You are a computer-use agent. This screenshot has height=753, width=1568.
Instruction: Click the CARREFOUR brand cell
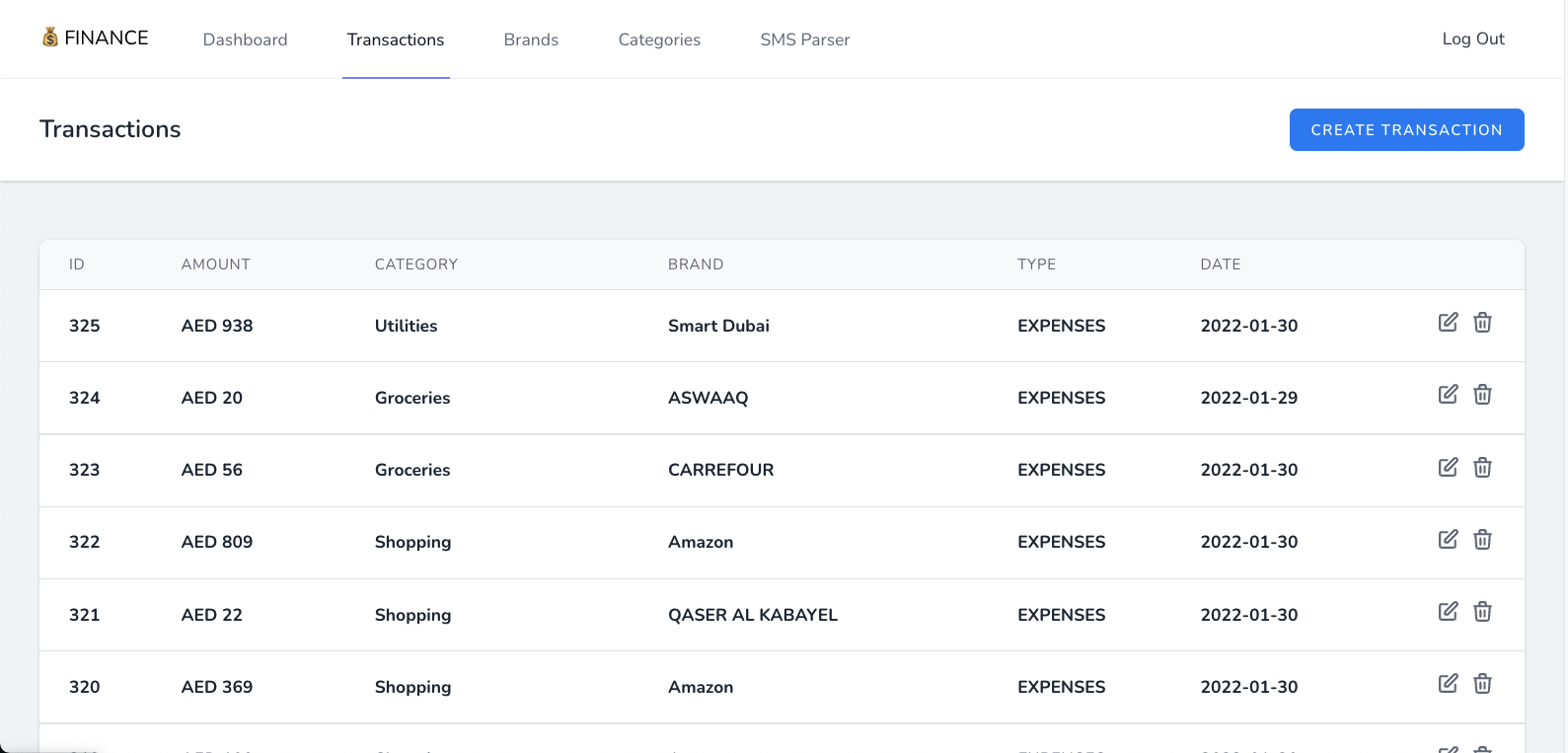tap(721, 470)
